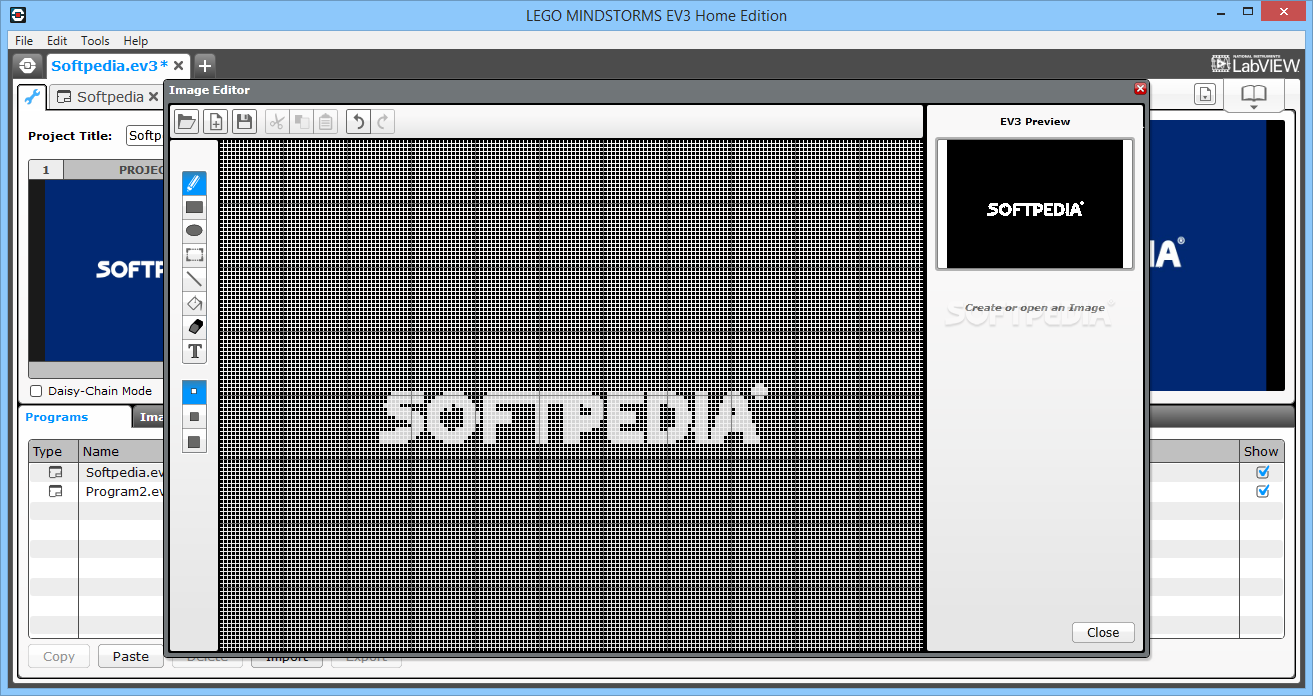Close the Image Editor with red X
The image size is (1313, 696).
coord(1140,89)
